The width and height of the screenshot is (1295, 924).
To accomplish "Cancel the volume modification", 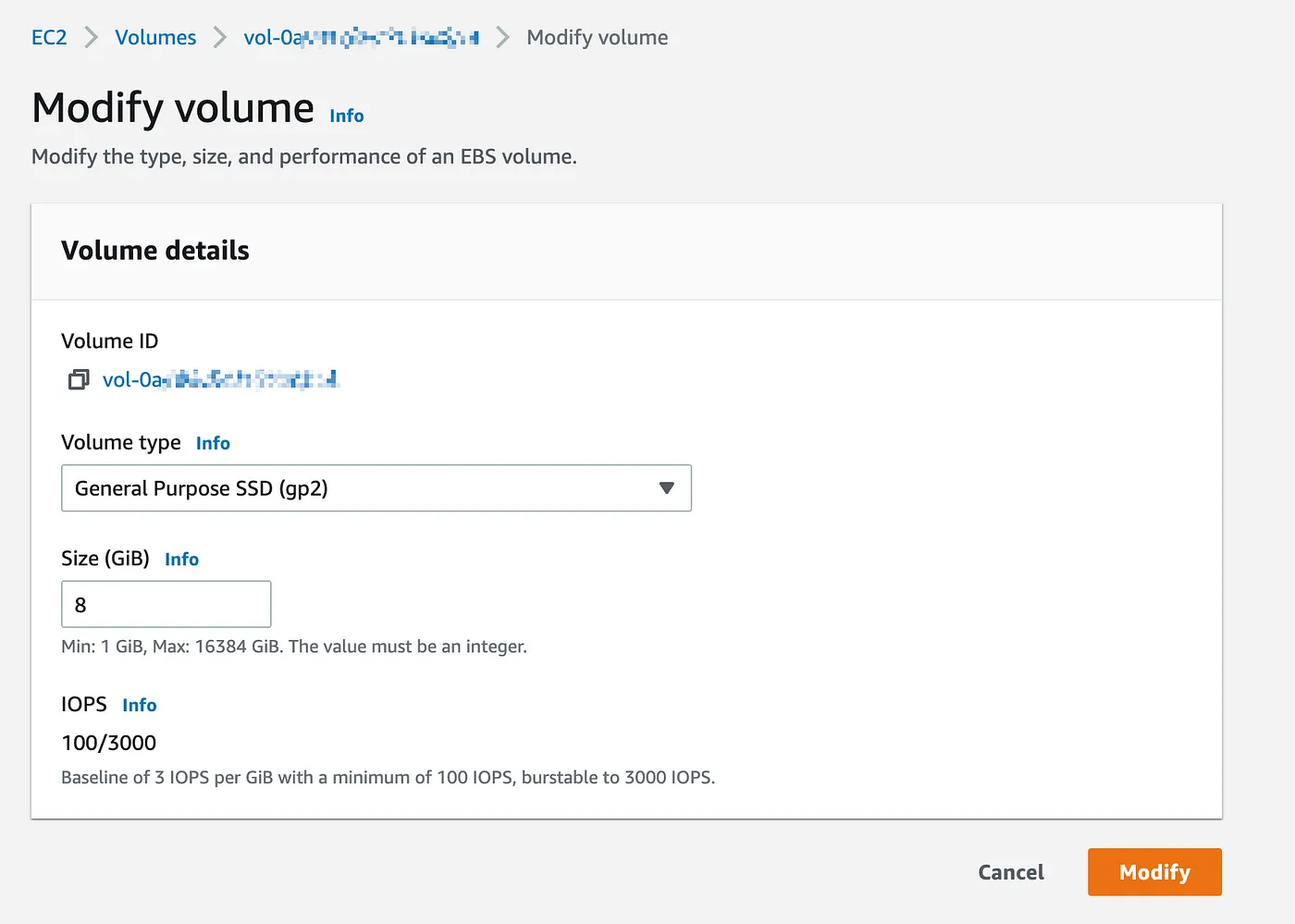I will pos(1010,871).
